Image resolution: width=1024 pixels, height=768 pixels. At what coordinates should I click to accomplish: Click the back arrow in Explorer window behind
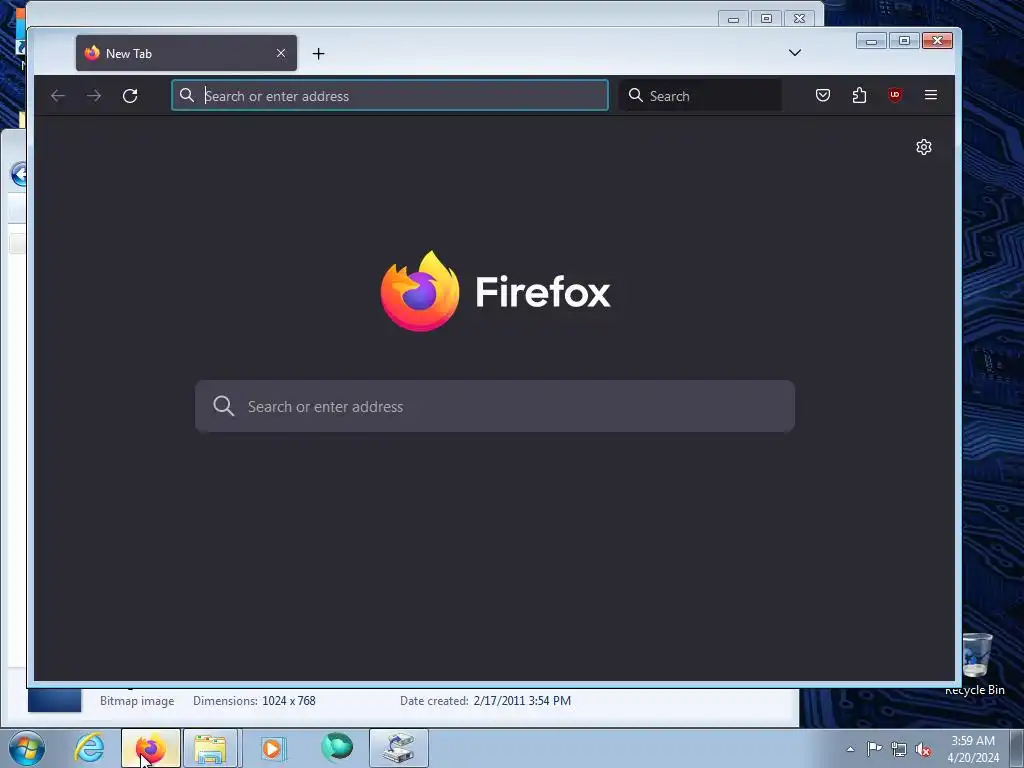click(x=20, y=174)
